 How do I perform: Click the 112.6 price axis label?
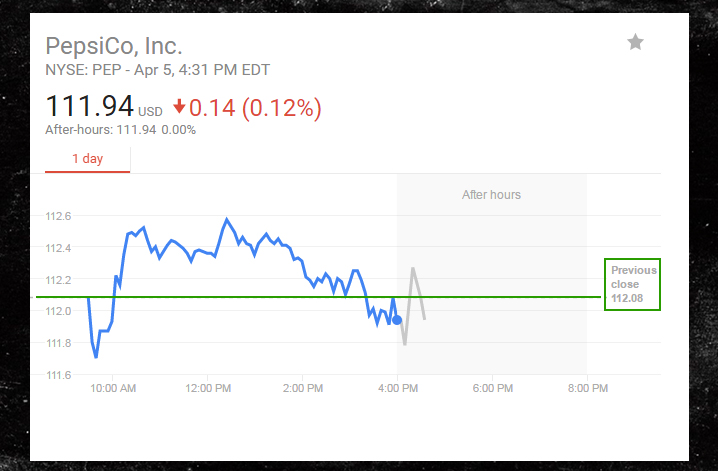click(59, 216)
